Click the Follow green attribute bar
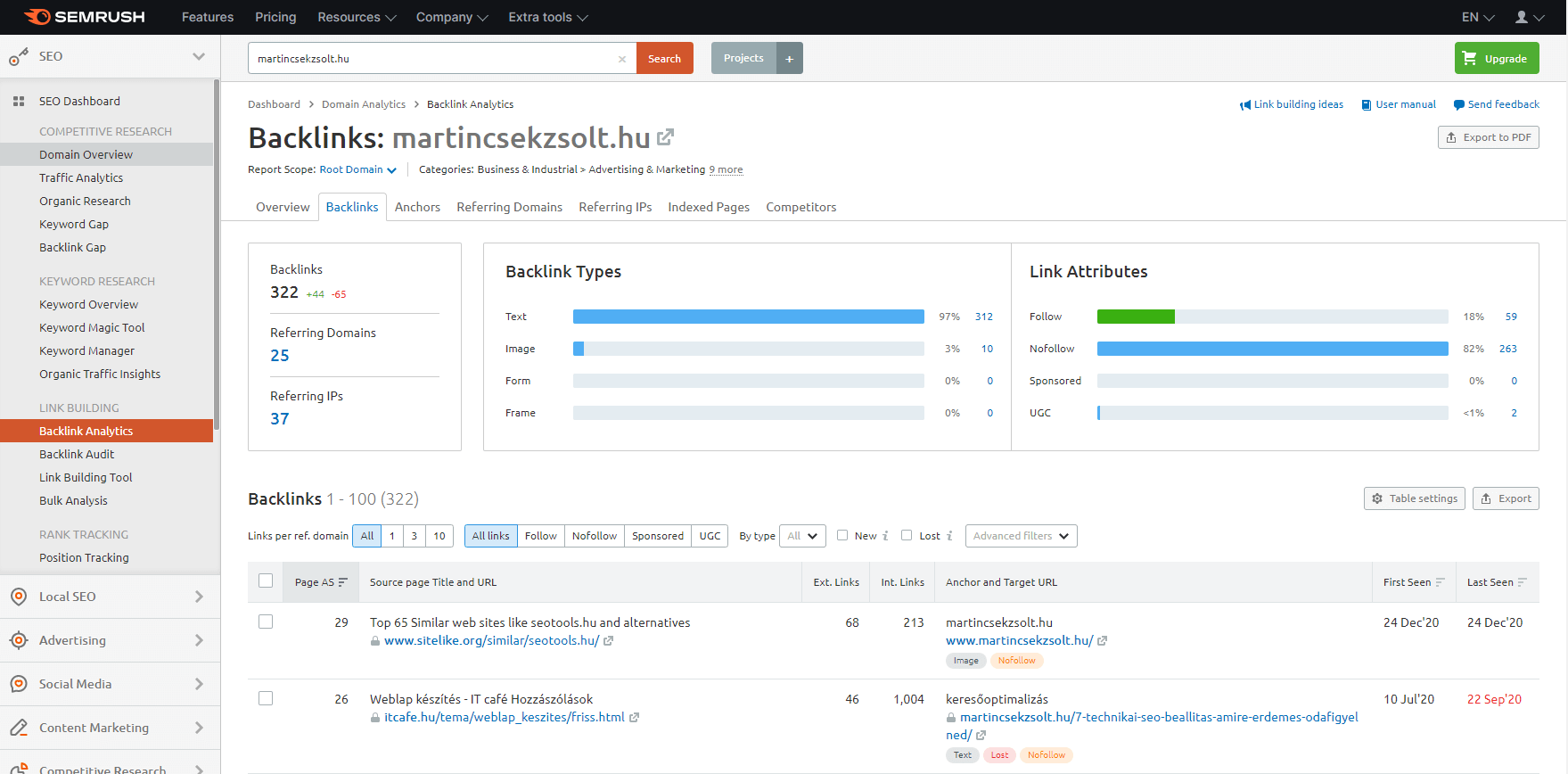1568x774 pixels. point(1136,317)
